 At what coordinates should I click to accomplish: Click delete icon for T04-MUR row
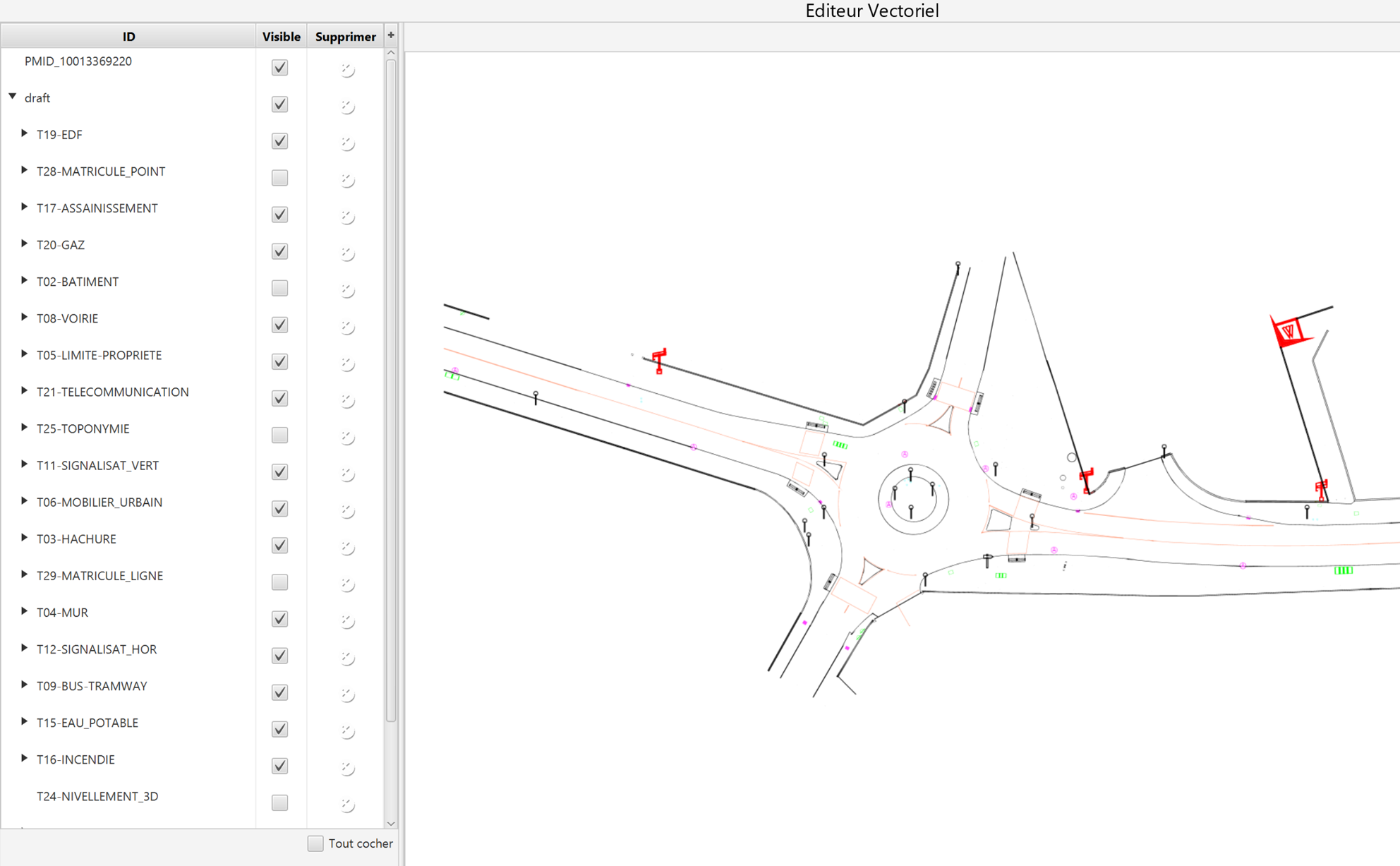346,621
